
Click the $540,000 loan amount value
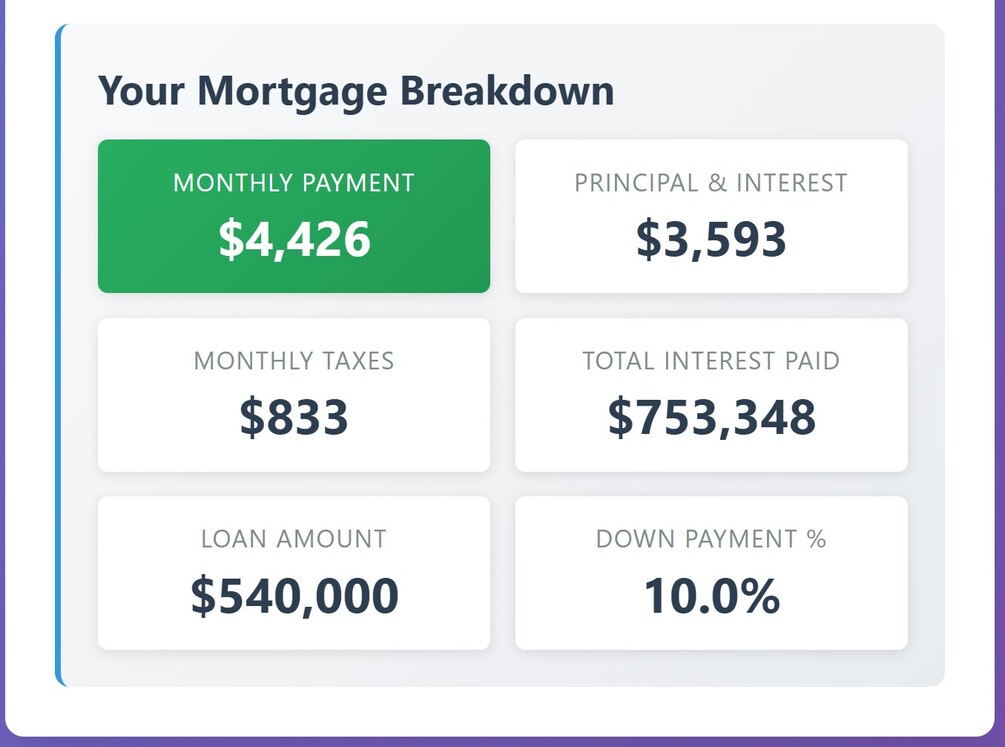pos(294,596)
